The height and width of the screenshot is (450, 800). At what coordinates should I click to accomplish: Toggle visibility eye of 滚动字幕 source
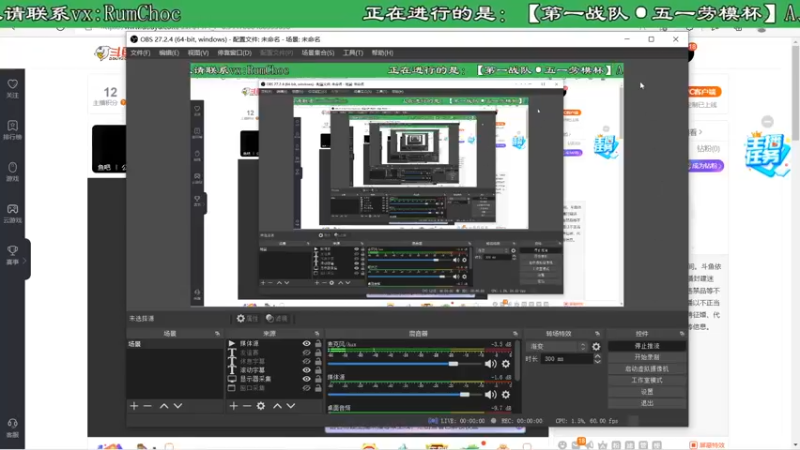[306, 370]
